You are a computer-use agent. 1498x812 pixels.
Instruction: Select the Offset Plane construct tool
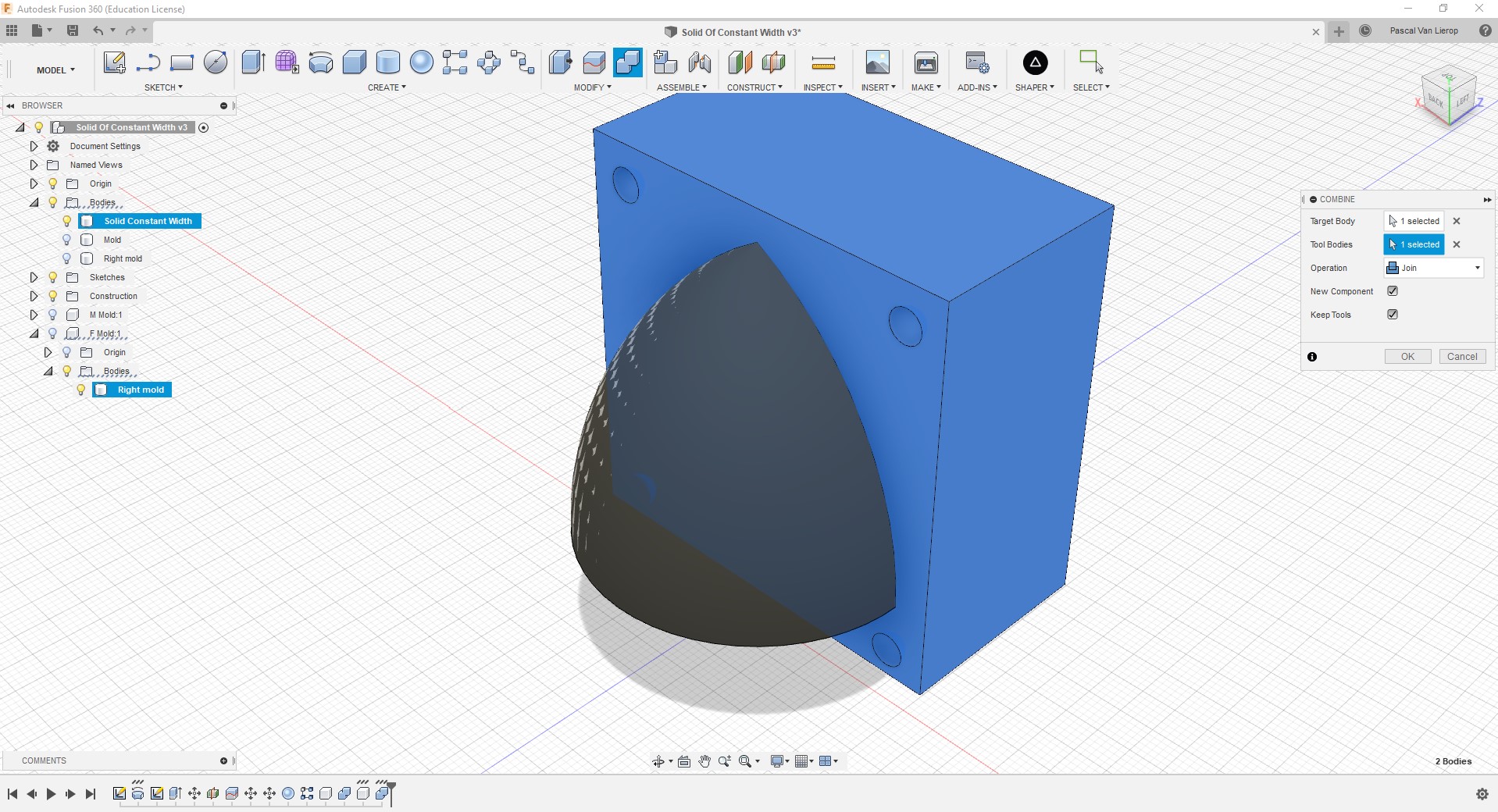click(740, 62)
